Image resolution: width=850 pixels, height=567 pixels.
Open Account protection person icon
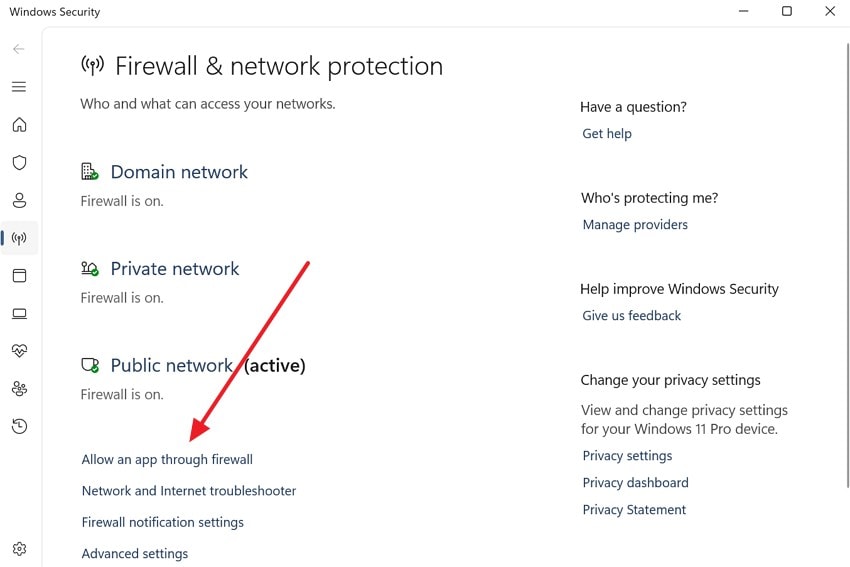(x=19, y=200)
